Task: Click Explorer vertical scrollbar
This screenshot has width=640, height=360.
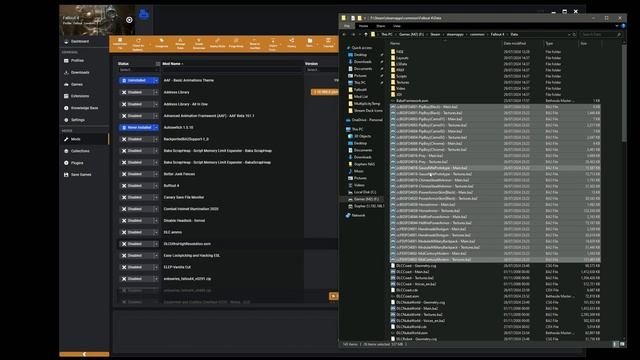Action: (x=624, y=94)
